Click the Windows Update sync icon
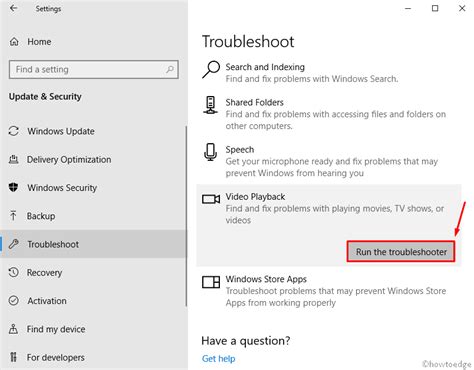The height and width of the screenshot is (370, 474). click(x=14, y=131)
